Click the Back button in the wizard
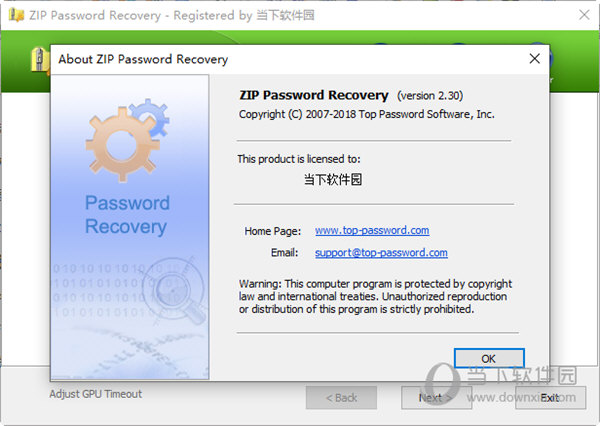 [x=341, y=398]
